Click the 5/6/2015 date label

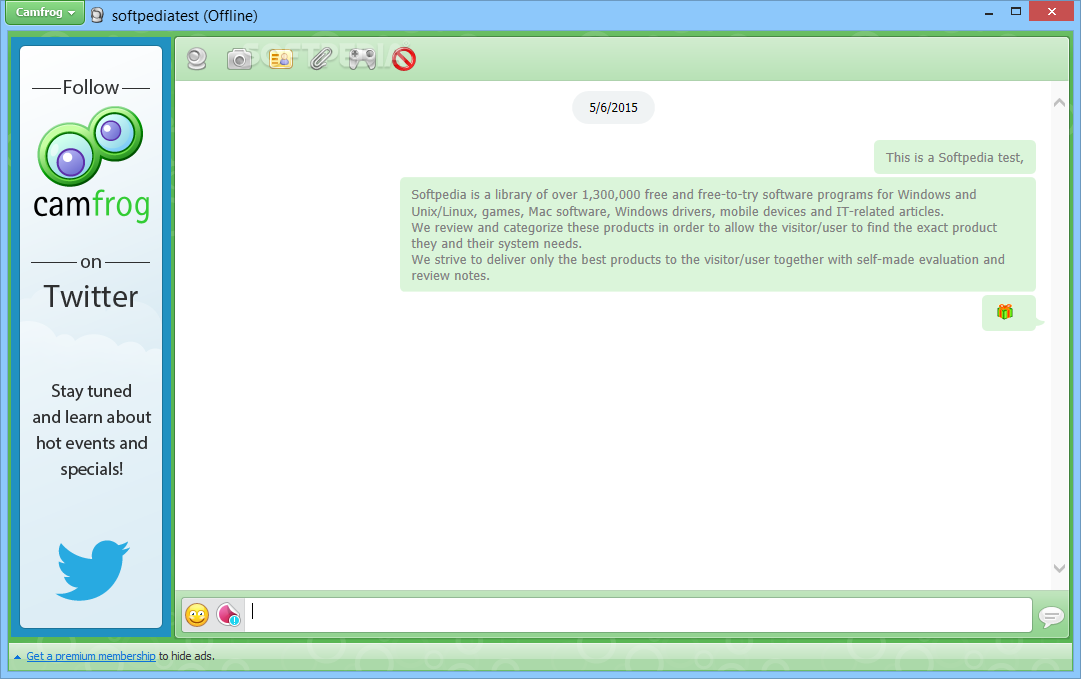(614, 108)
